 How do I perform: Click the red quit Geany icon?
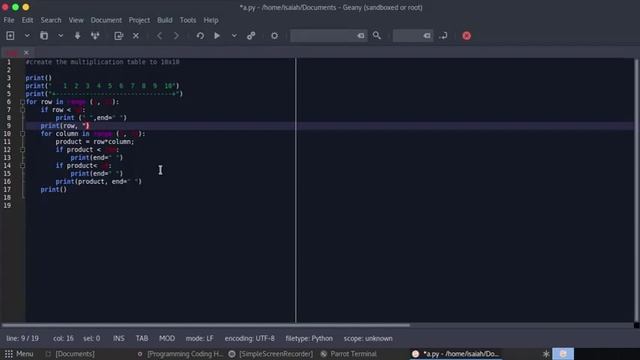pos(467,36)
